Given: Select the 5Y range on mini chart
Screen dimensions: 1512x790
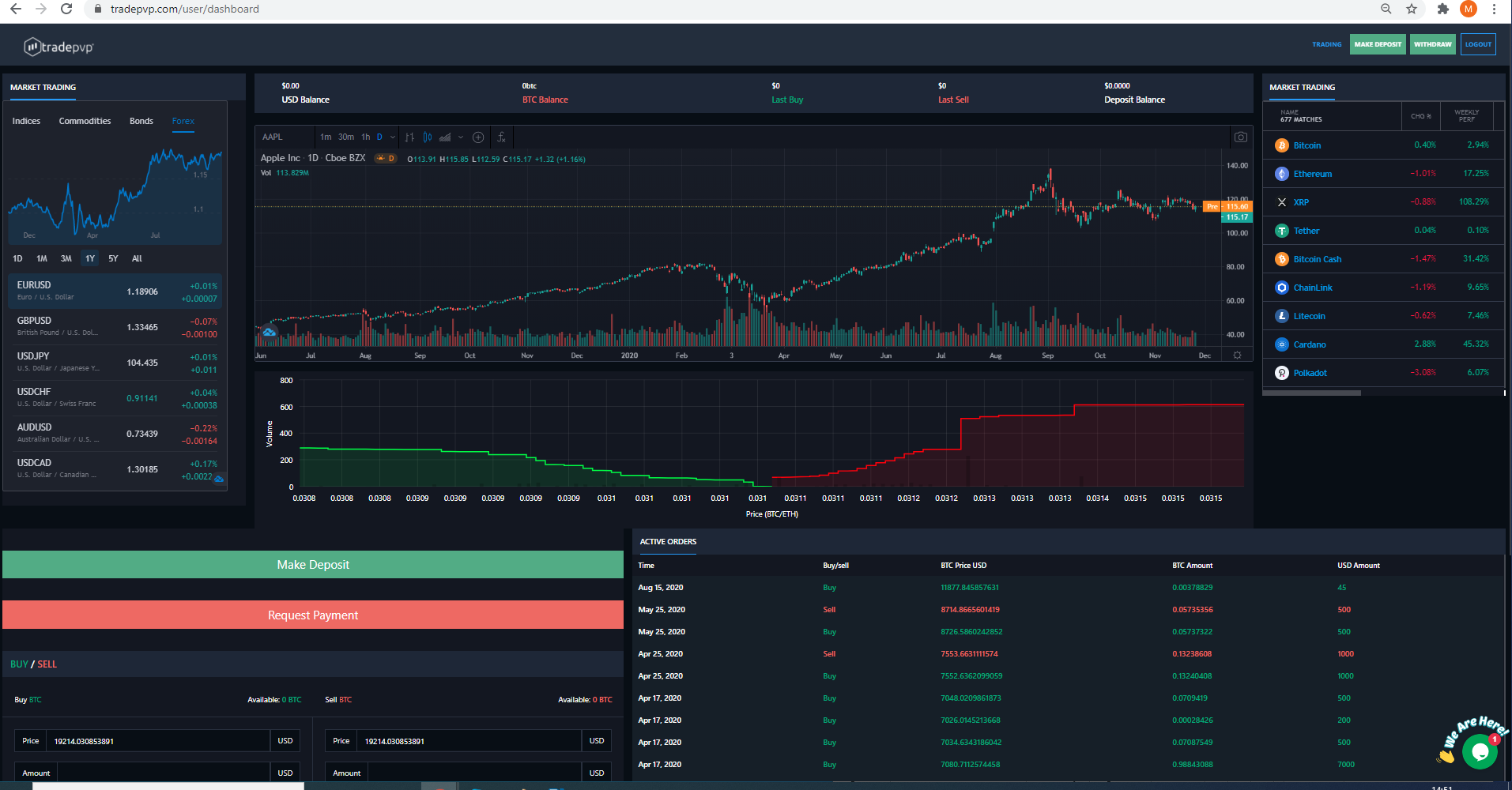Looking at the screenshot, I should 113,258.
